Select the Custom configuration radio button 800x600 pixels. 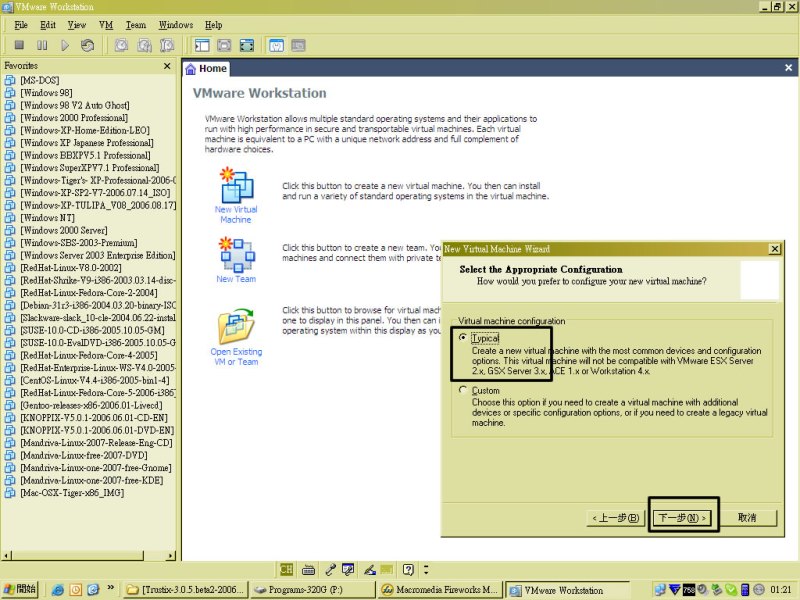coord(463,390)
